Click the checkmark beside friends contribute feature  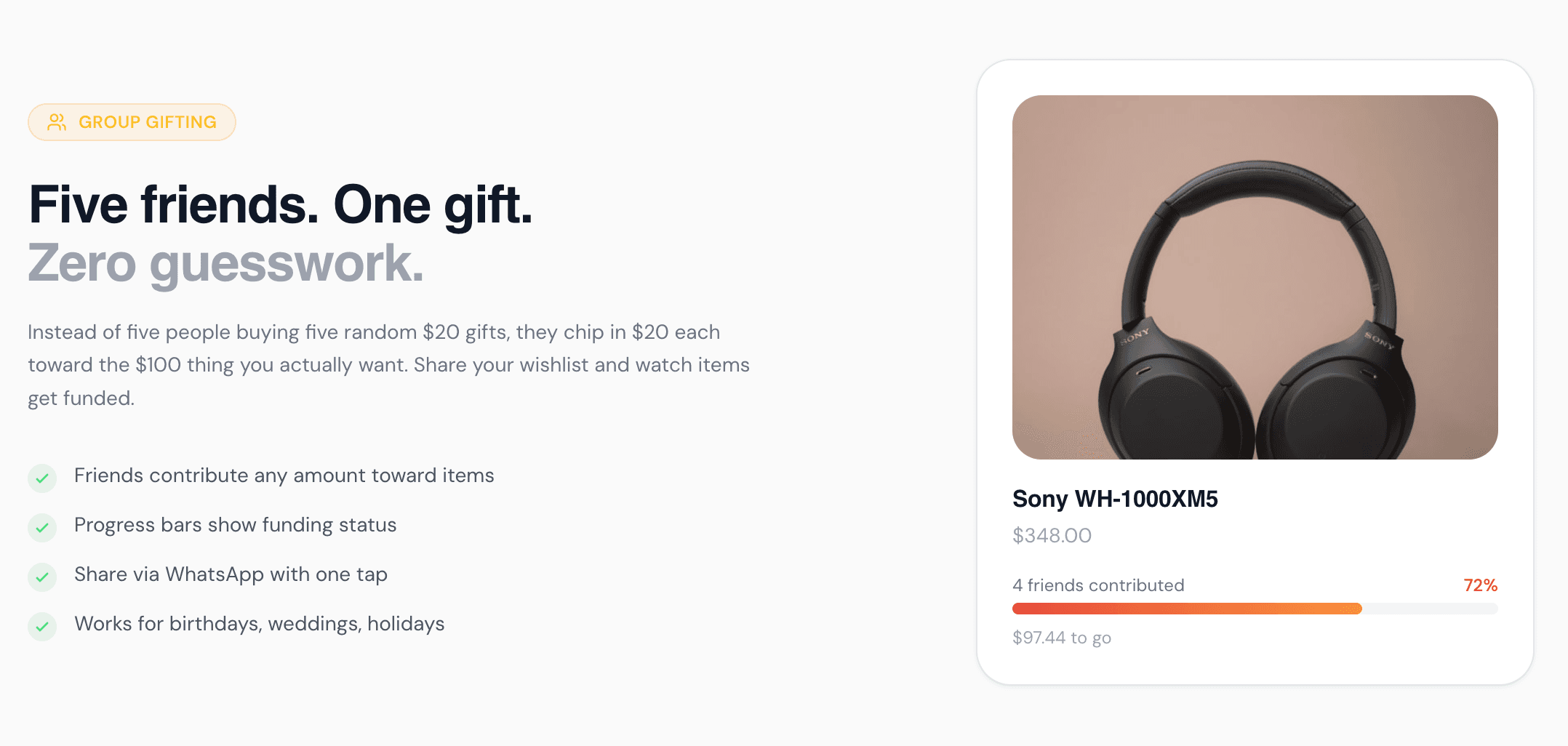pyautogui.click(x=42, y=478)
